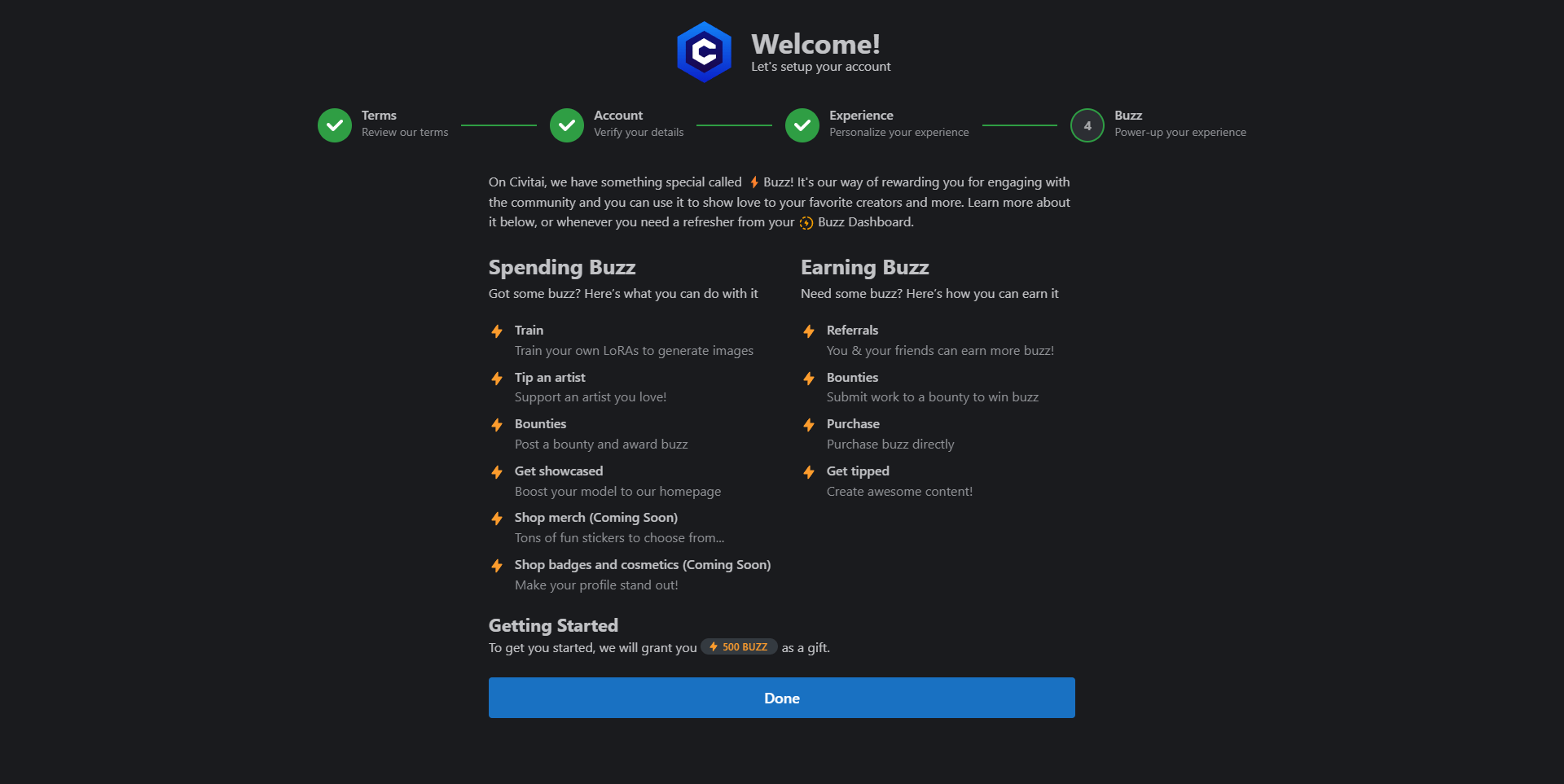Finish setup with the Done button
This screenshot has width=1564, height=784.
(x=782, y=698)
